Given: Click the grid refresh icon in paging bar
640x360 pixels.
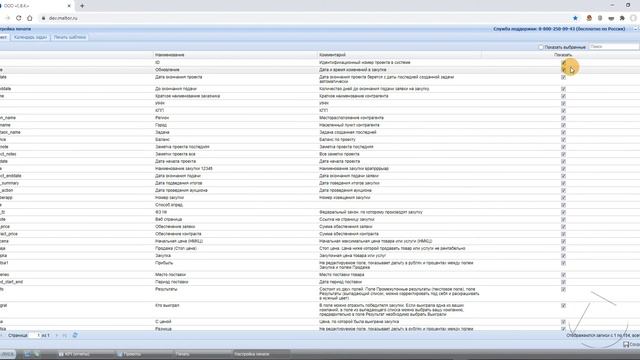Looking at the screenshot, I should click(x=75, y=335).
